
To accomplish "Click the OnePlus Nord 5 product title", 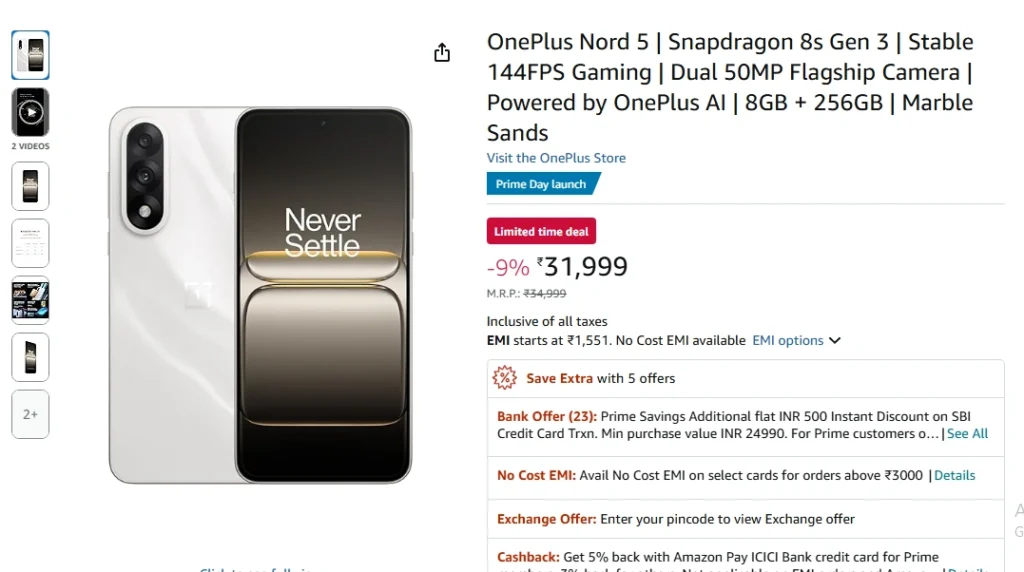I will 730,87.
